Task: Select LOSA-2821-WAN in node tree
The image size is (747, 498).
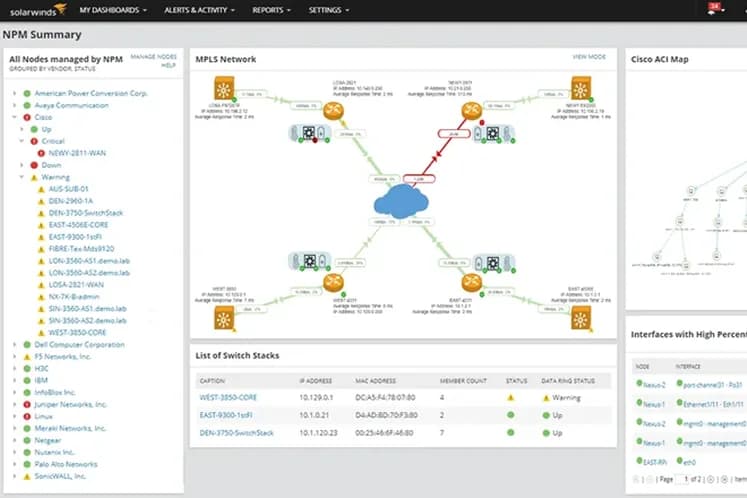Action: point(76,285)
